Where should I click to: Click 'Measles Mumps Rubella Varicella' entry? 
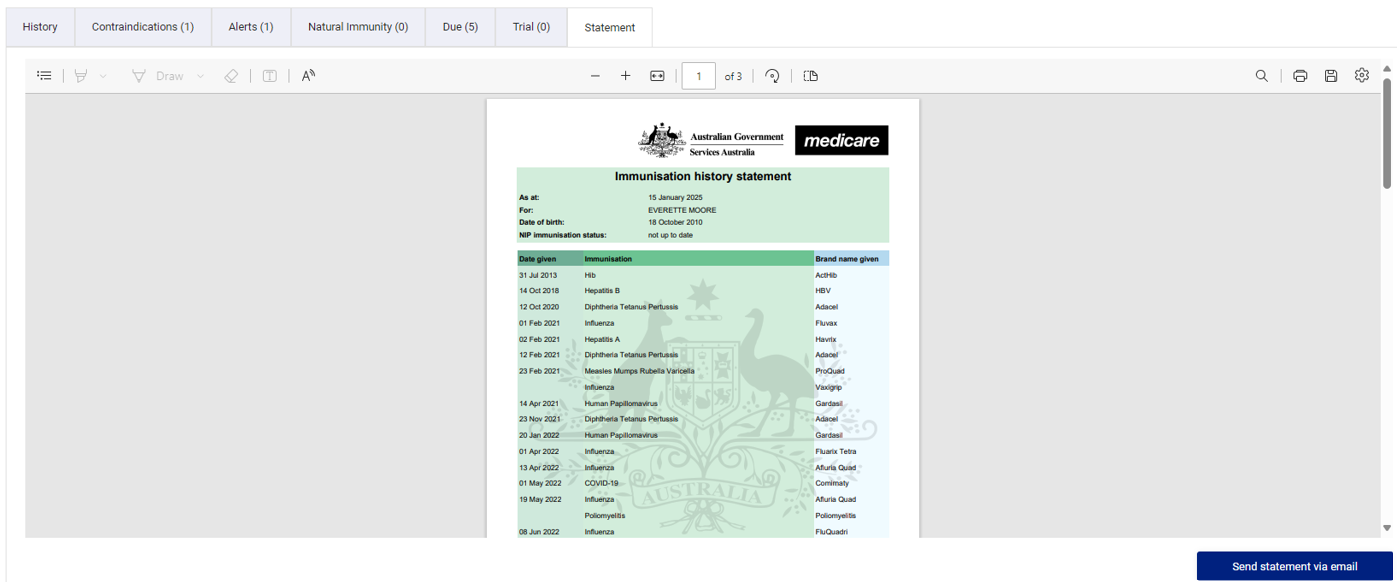(x=639, y=371)
